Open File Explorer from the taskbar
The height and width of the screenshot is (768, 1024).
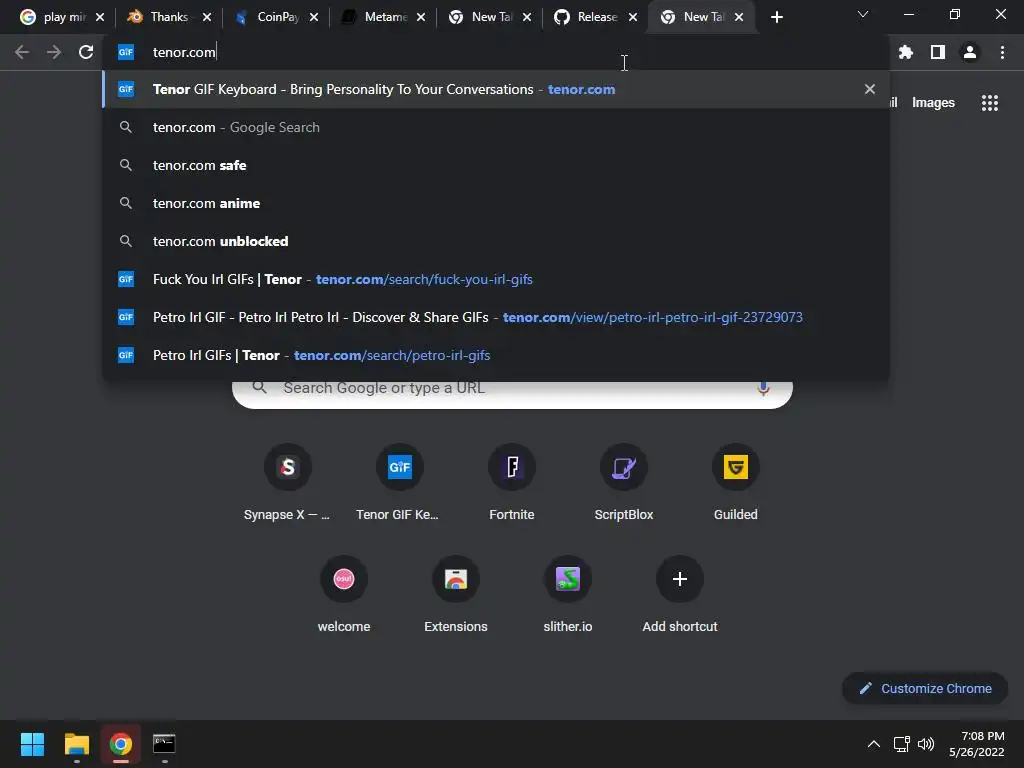tap(76, 744)
